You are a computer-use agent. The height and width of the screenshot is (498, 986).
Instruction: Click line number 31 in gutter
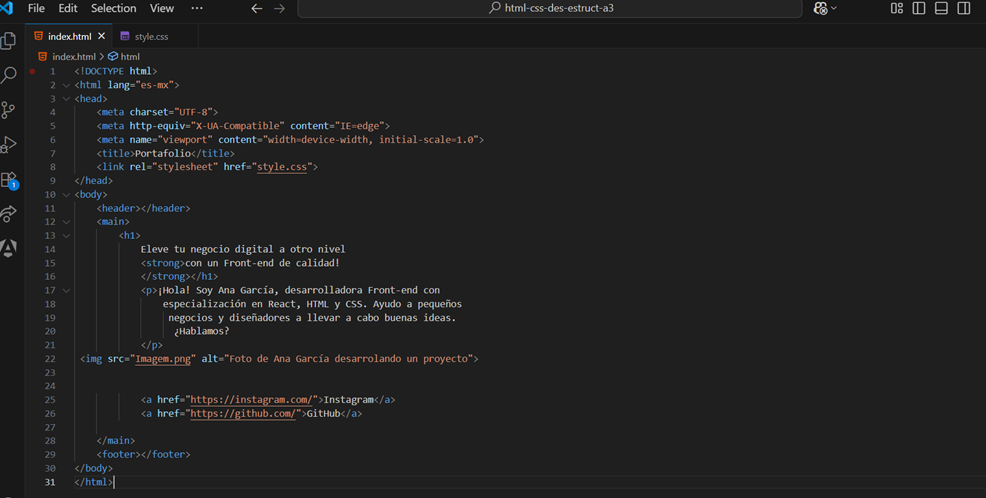[x=50, y=482]
